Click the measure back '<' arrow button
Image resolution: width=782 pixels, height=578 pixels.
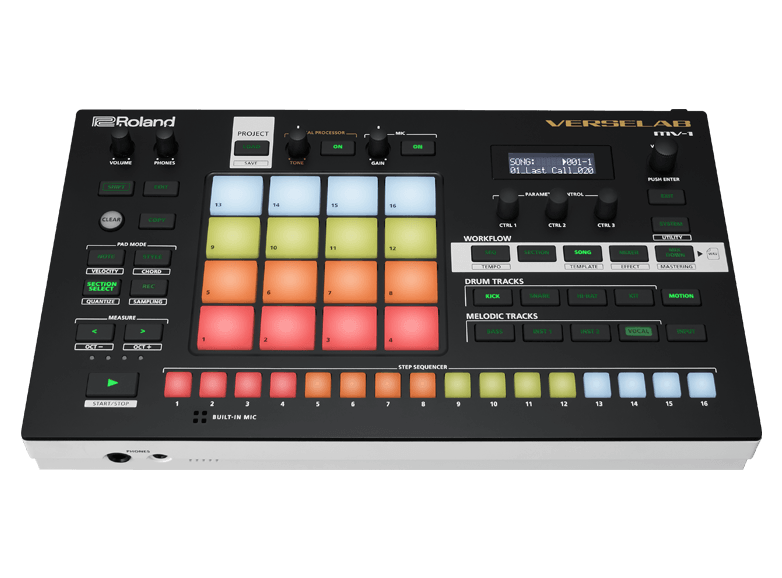(x=95, y=332)
